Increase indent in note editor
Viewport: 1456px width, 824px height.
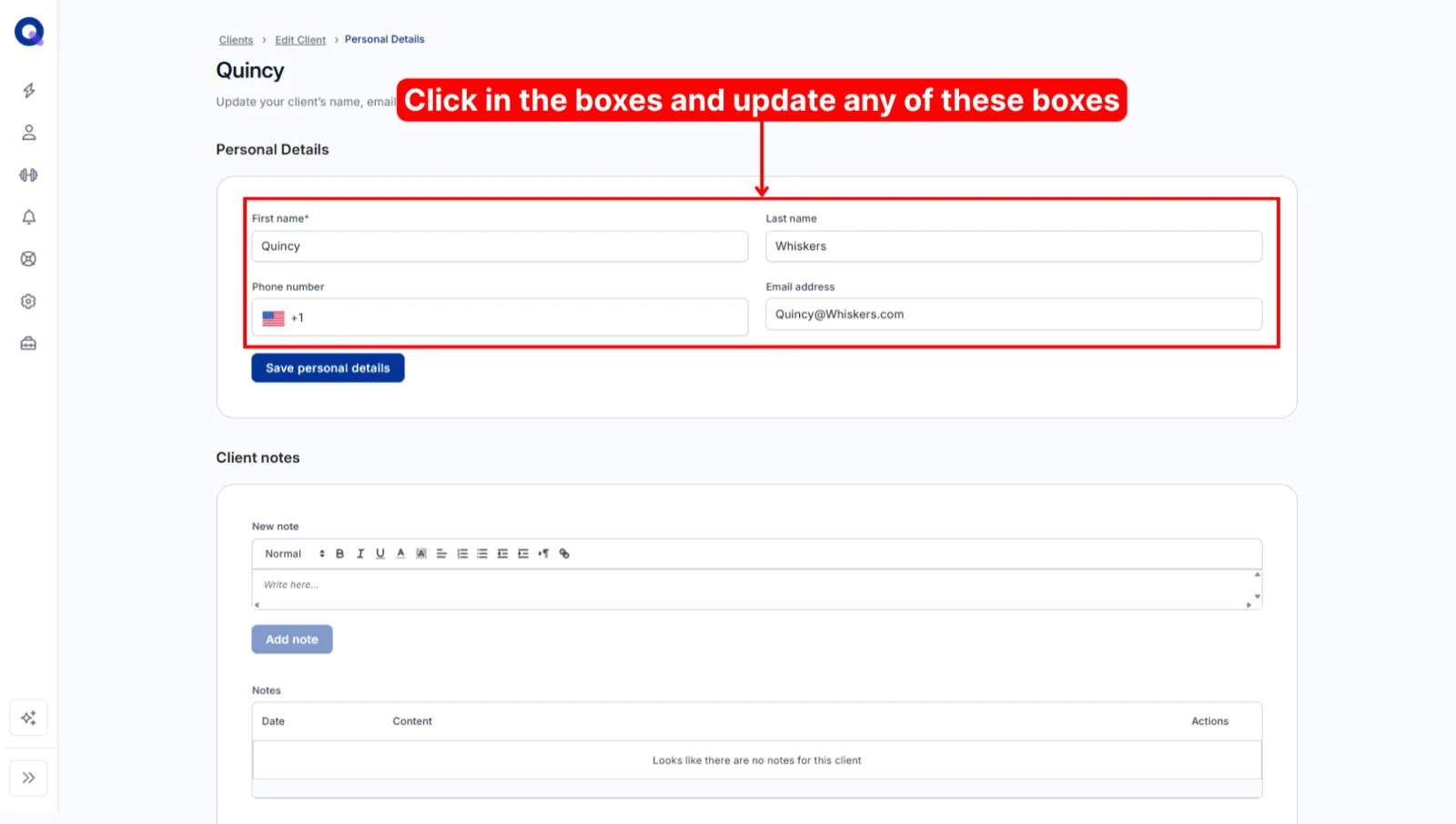tap(523, 554)
